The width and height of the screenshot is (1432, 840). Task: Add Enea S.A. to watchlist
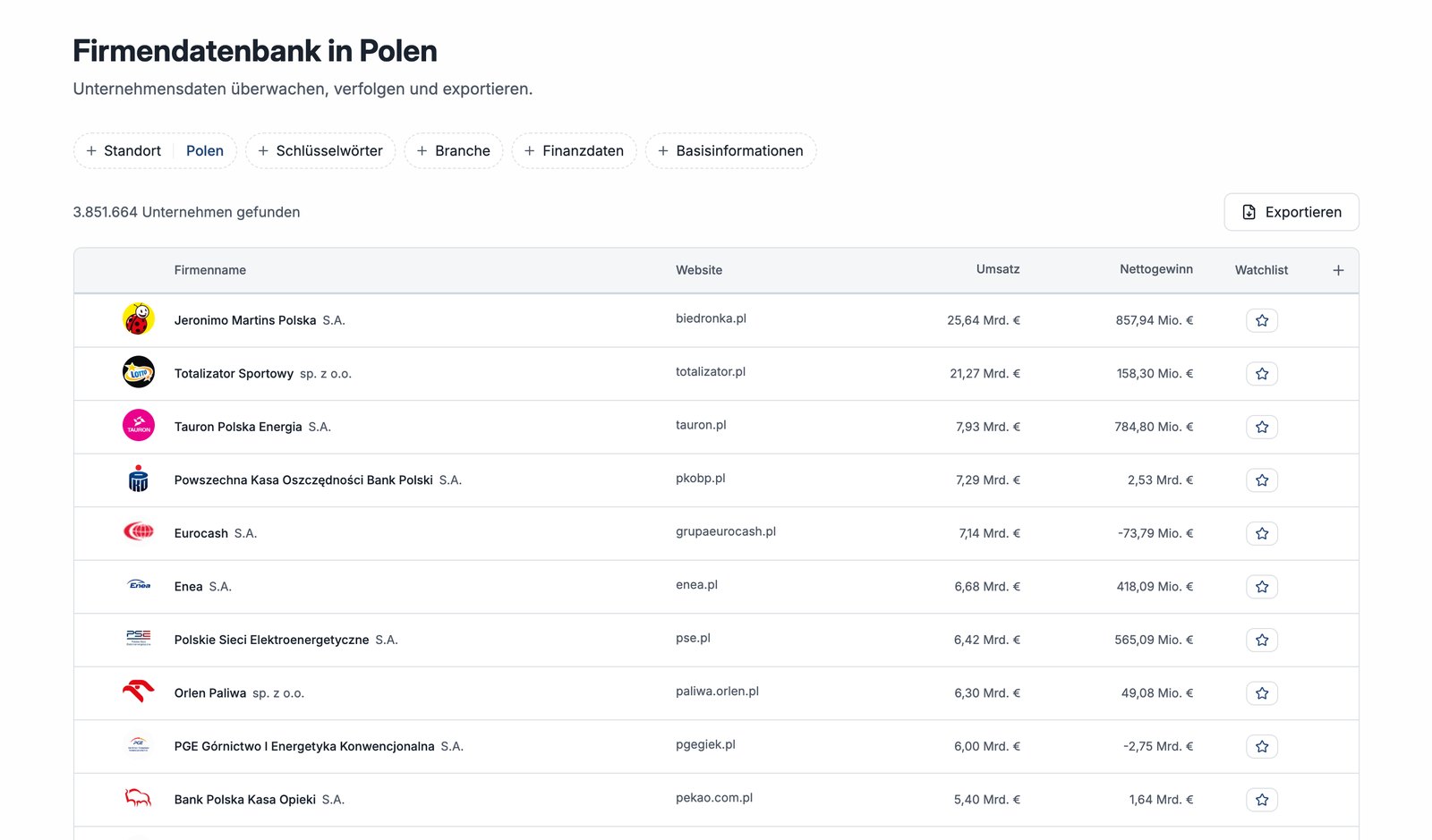(x=1262, y=587)
